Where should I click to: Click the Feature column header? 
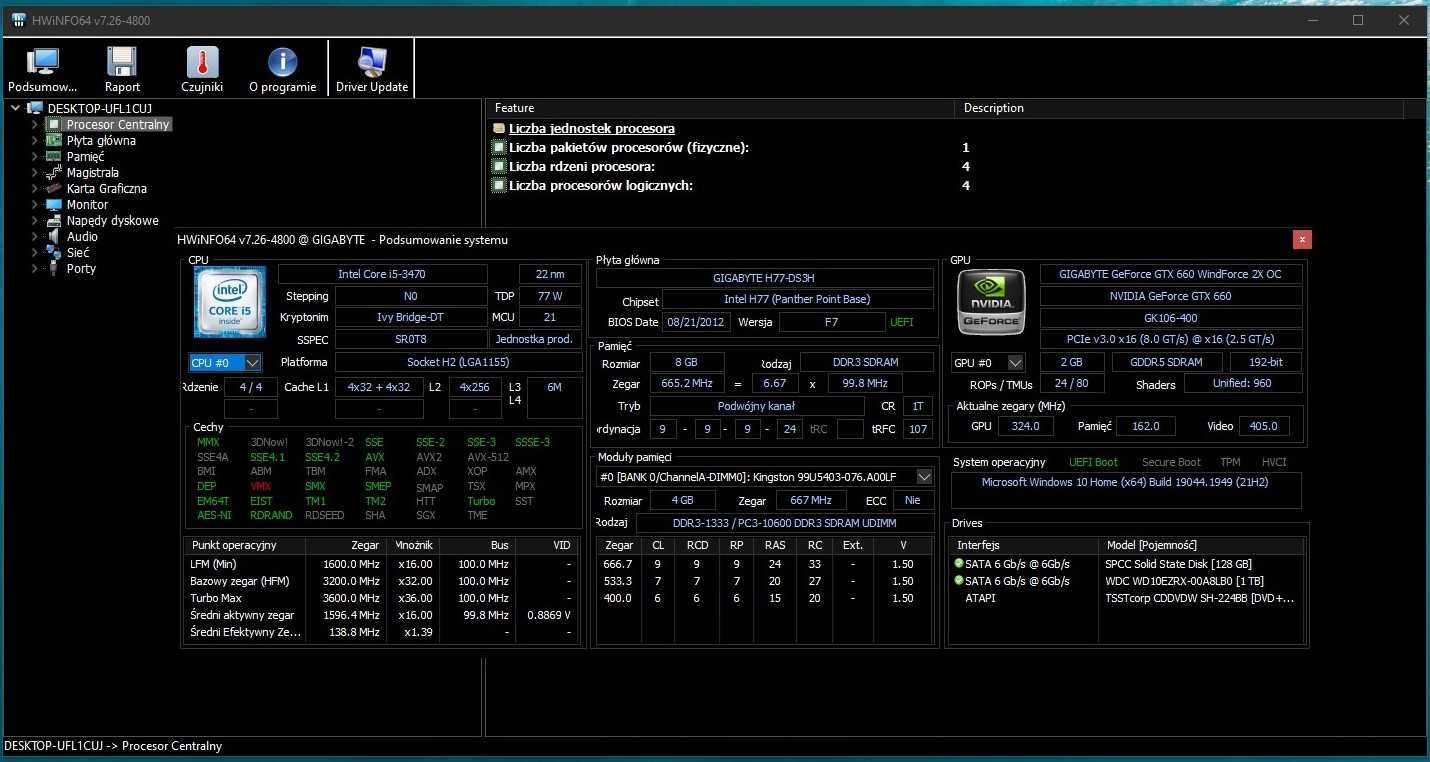pos(721,108)
